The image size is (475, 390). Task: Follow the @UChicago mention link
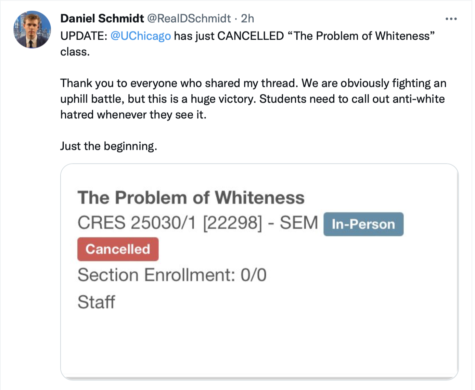coord(140,36)
